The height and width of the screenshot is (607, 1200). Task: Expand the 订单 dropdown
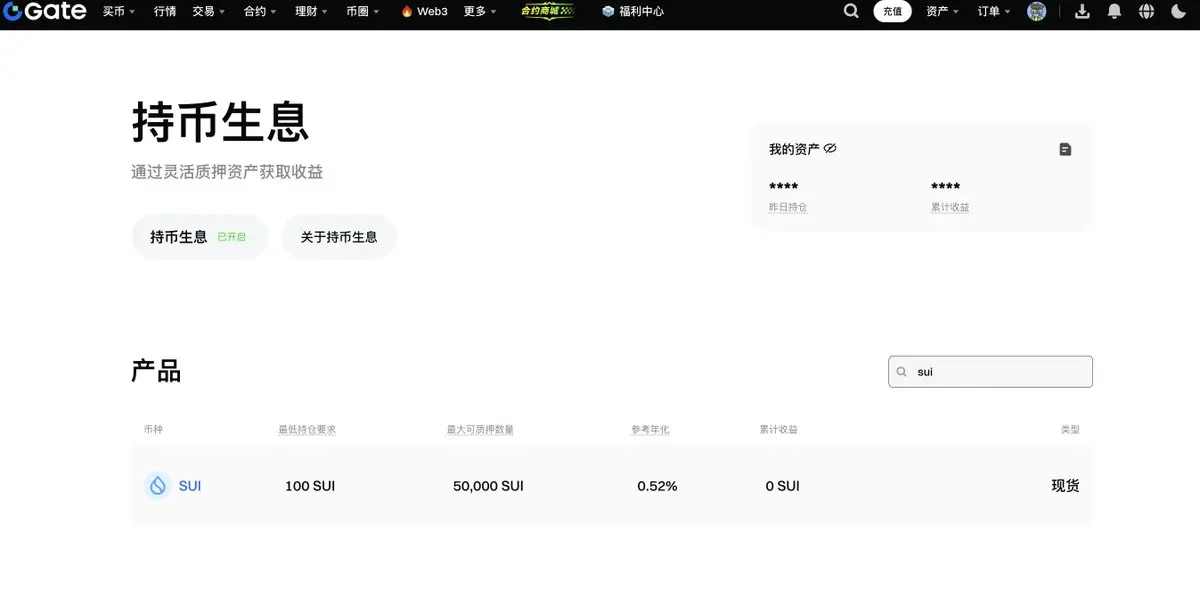coord(995,11)
